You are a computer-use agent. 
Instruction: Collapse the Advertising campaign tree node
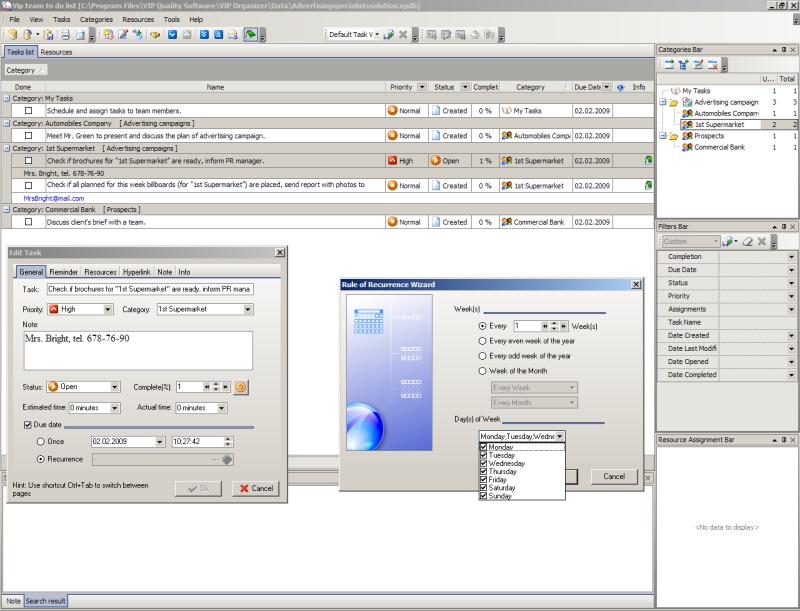tap(662, 102)
